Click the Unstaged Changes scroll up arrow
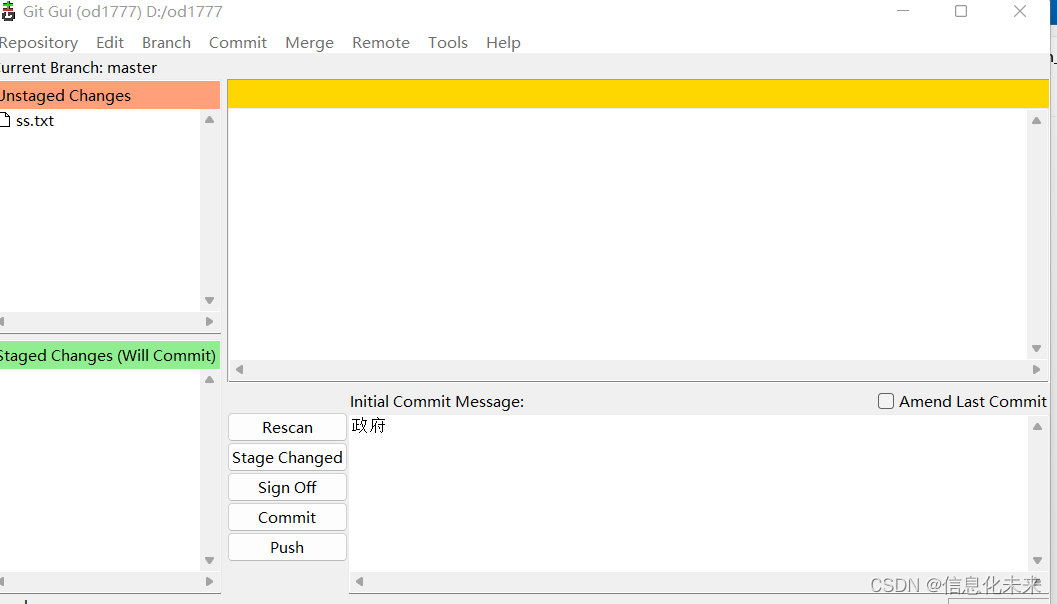 point(210,119)
